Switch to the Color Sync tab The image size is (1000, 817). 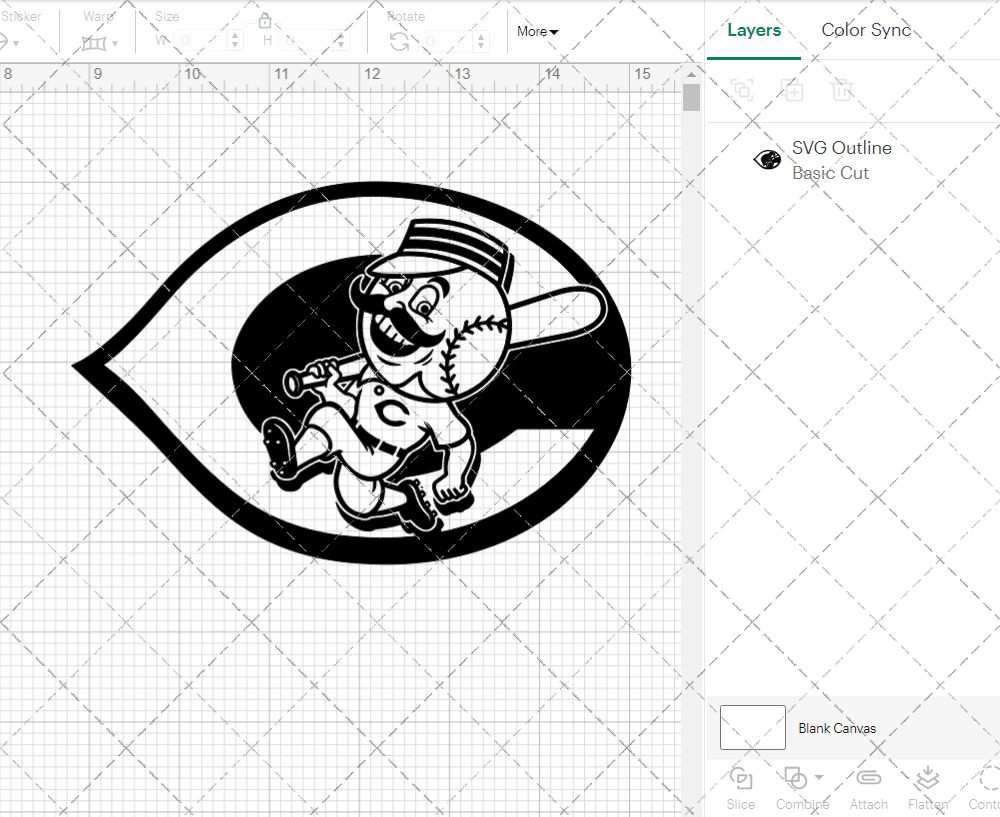(866, 30)
